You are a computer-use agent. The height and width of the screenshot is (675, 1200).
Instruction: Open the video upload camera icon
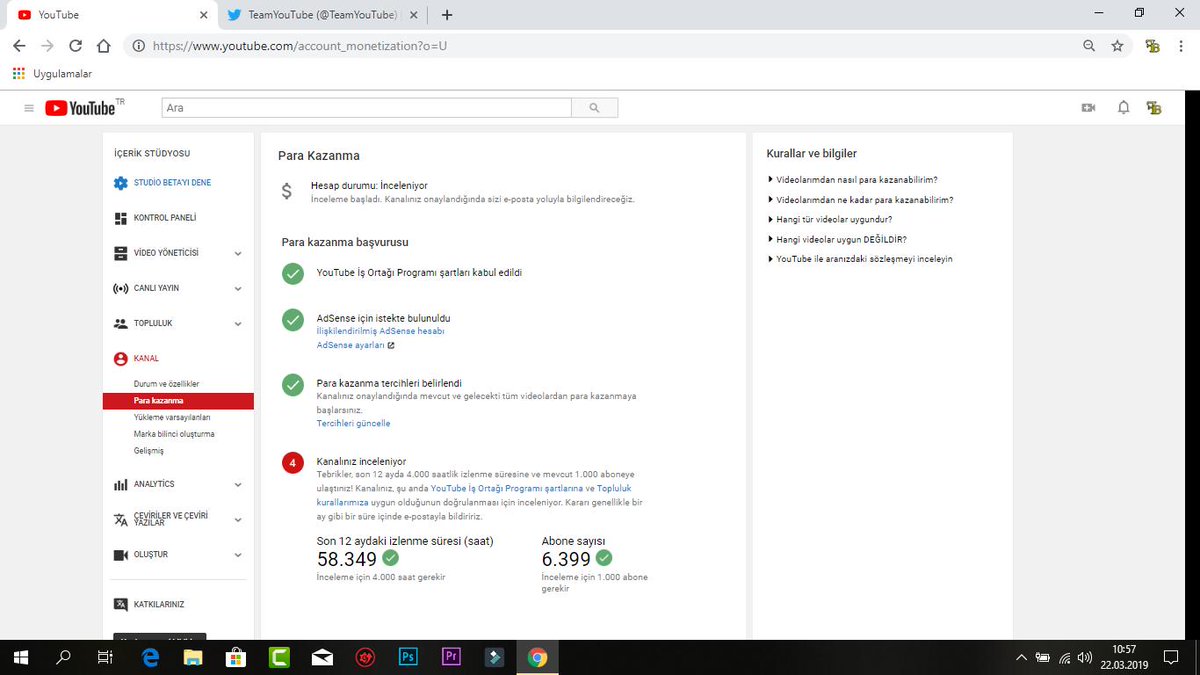pyautogui.click(x=1089, y=108)
